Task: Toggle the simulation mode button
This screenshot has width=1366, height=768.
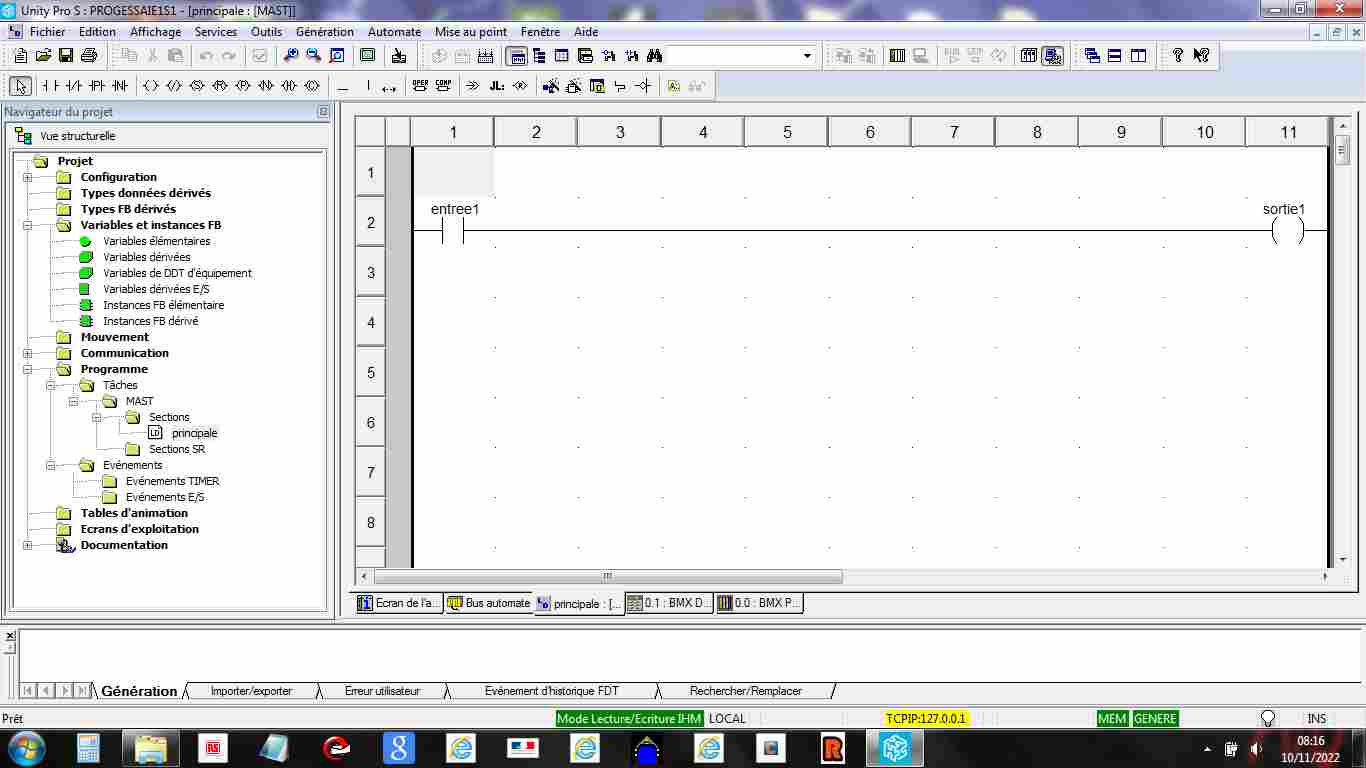Action: coord(1052,56)
